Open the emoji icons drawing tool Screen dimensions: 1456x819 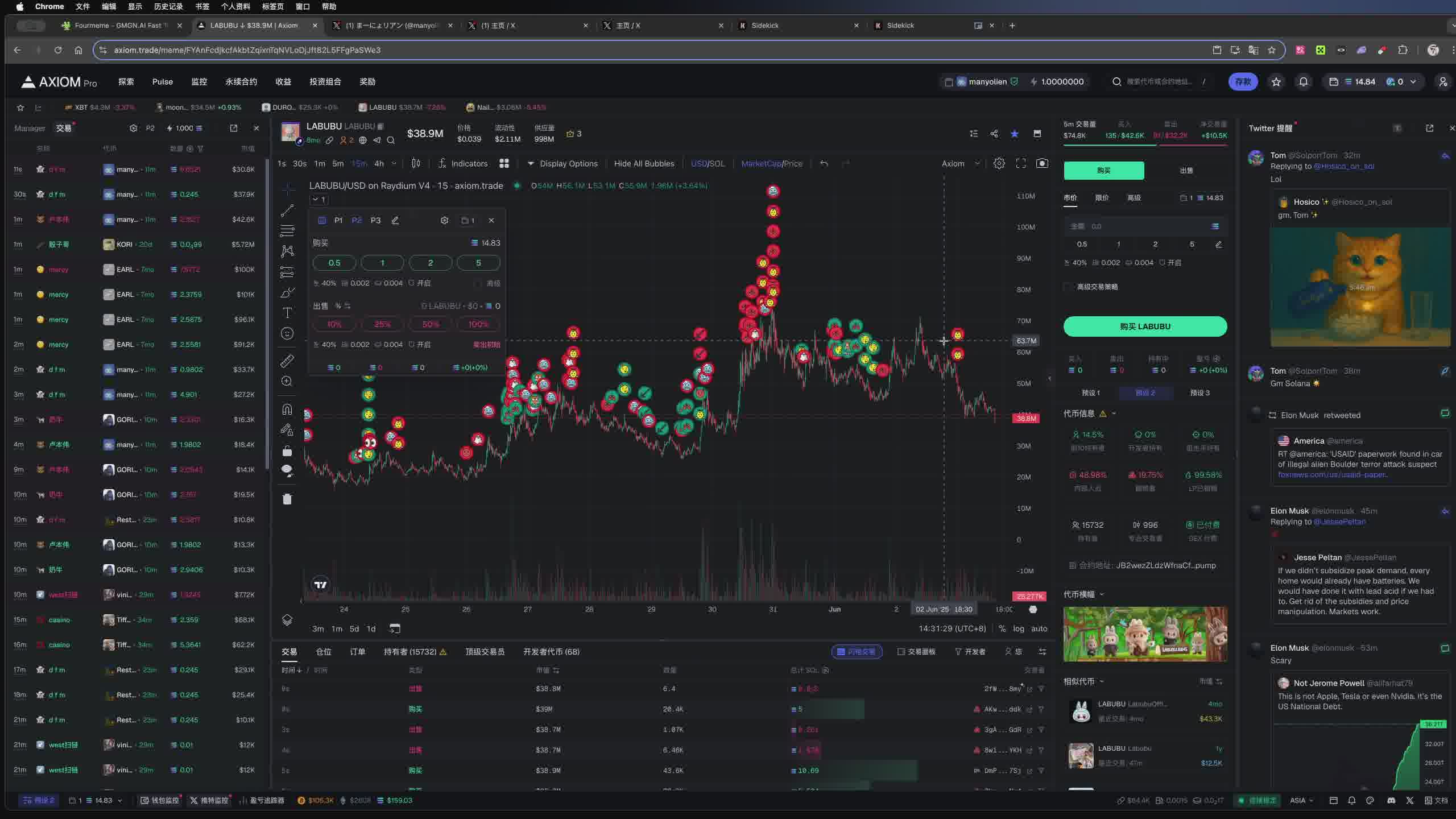point(287,333)
